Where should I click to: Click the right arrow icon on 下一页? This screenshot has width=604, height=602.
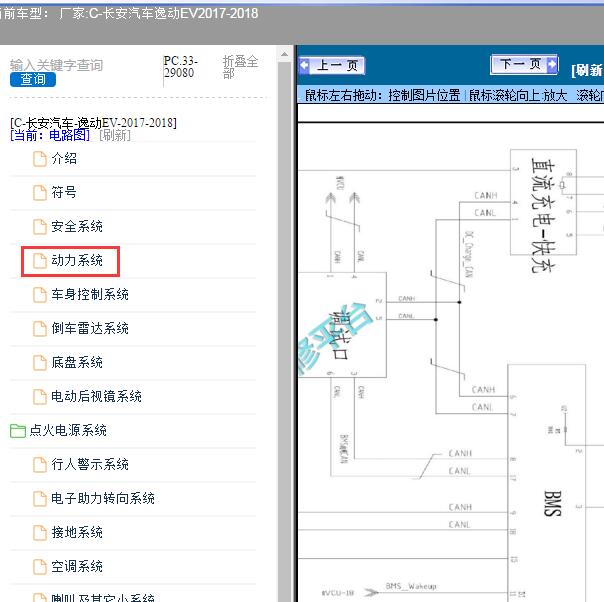coord(552,64)
